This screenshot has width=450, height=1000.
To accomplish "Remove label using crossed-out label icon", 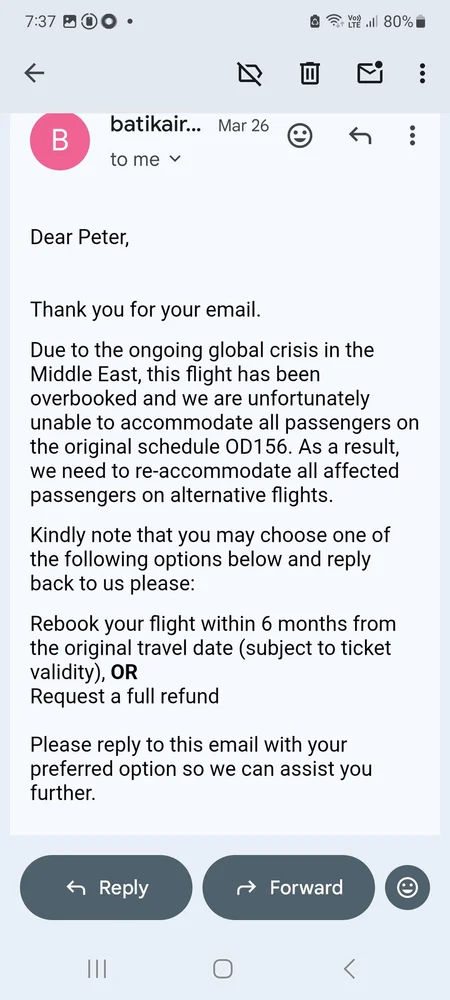I will tap(250, 74).
